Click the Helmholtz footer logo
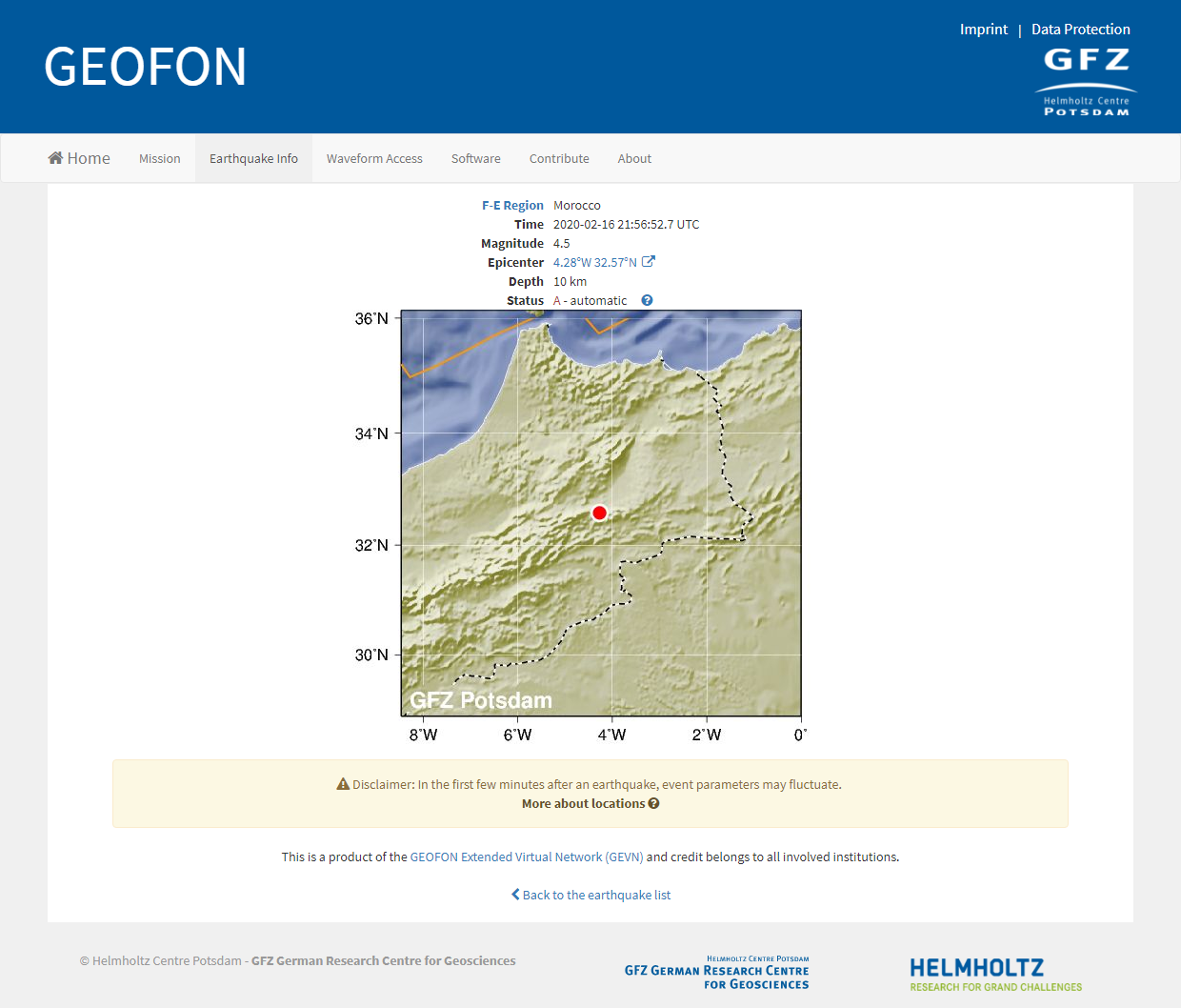Image resolution: width=1181 pixels, height=1008 pixels. [x=996, y=975]
